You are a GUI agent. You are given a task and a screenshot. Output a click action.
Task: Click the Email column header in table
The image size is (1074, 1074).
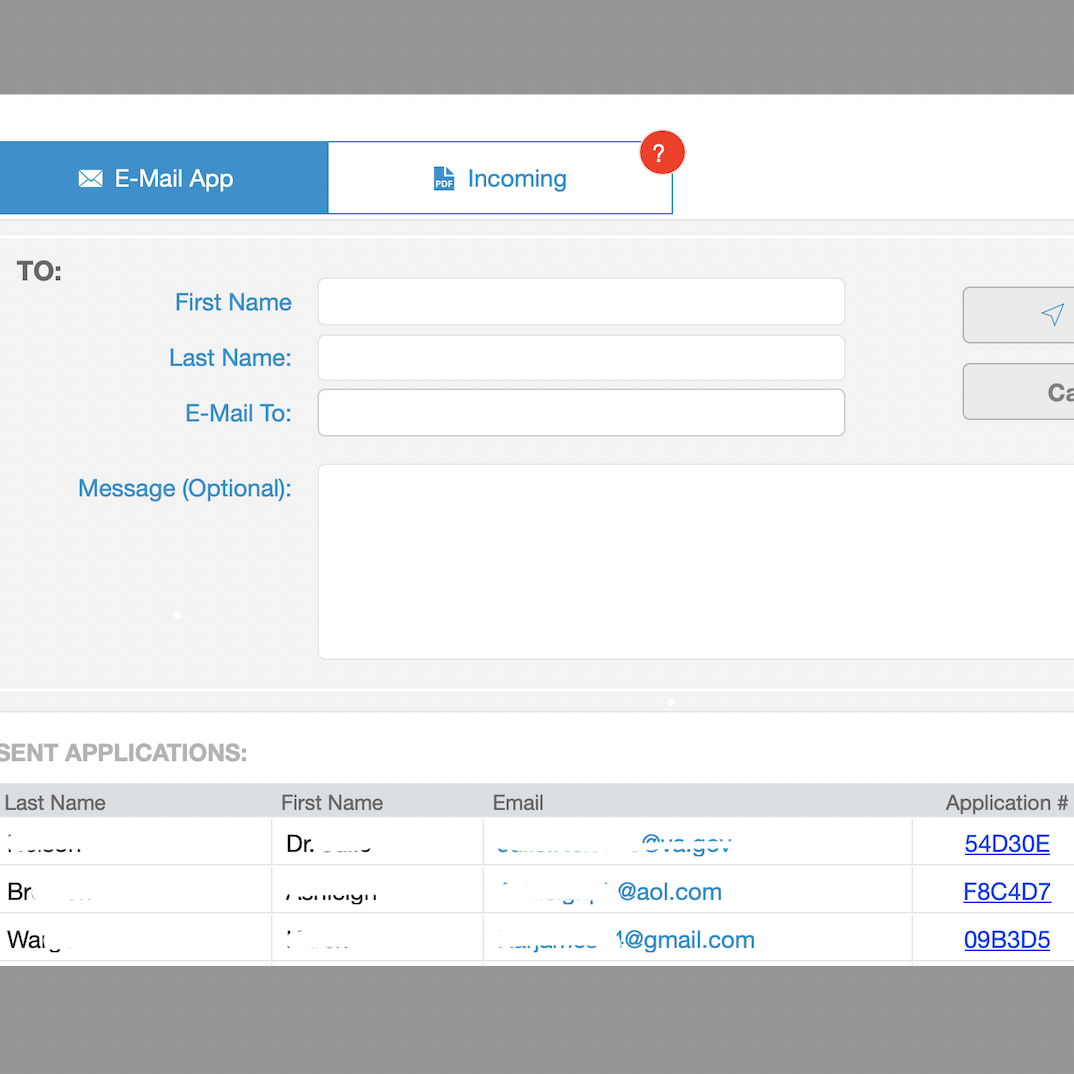tap(518, 803)
